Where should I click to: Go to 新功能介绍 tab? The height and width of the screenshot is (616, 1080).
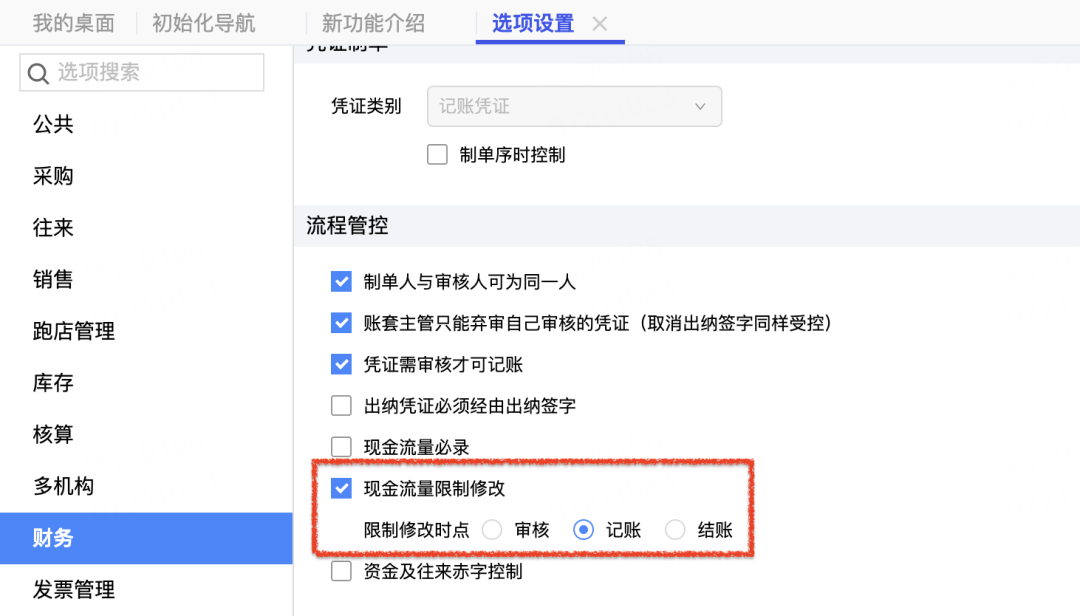click(x=373, y=23)
